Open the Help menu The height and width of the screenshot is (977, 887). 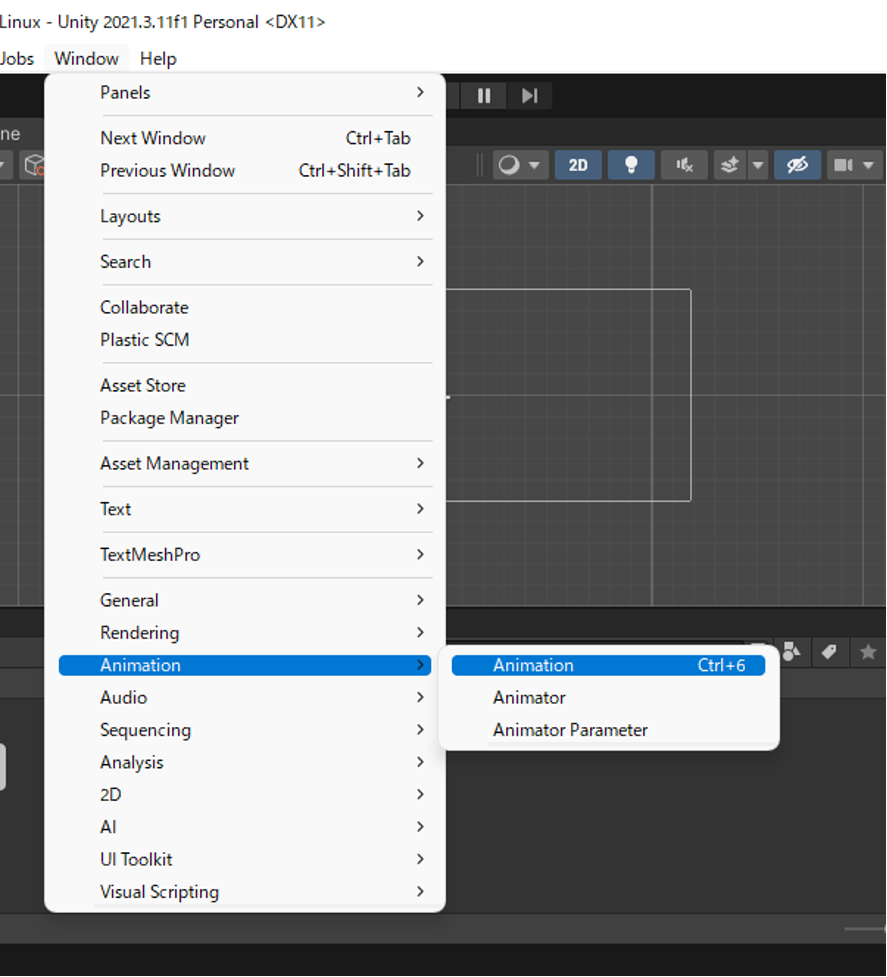click(158, 59)
